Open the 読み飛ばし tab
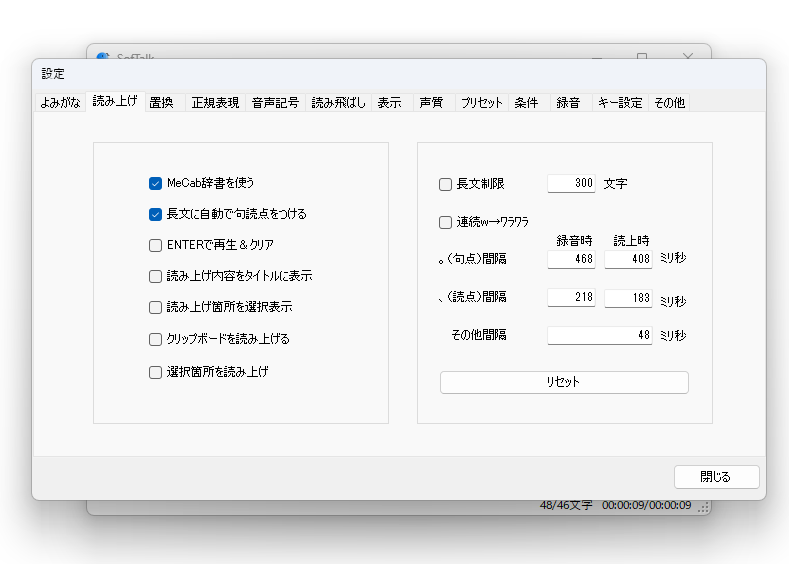Viewport: 789px width, 564px height. coord(338,103)
